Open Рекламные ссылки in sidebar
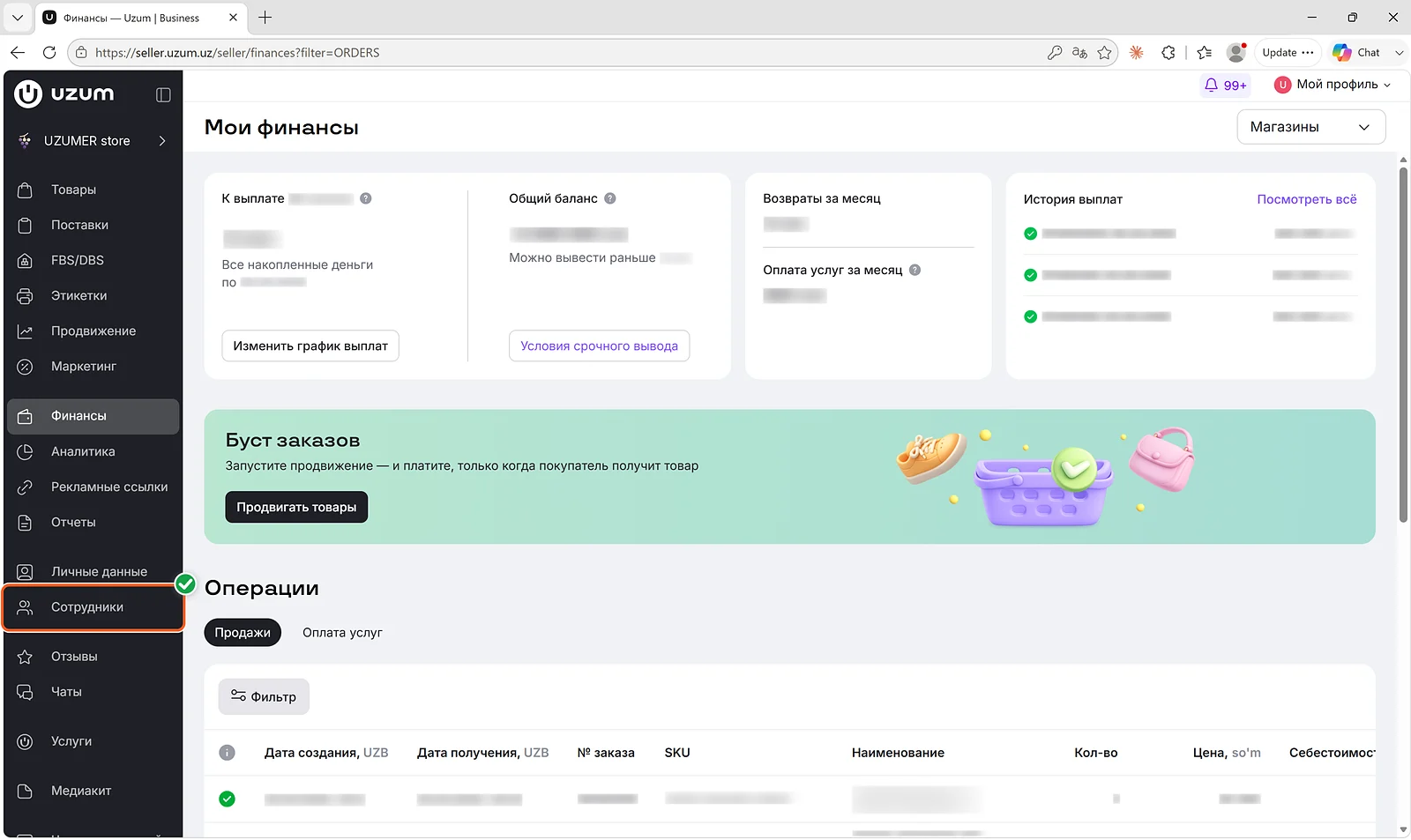1411x840 pixels. coord(93,487)
